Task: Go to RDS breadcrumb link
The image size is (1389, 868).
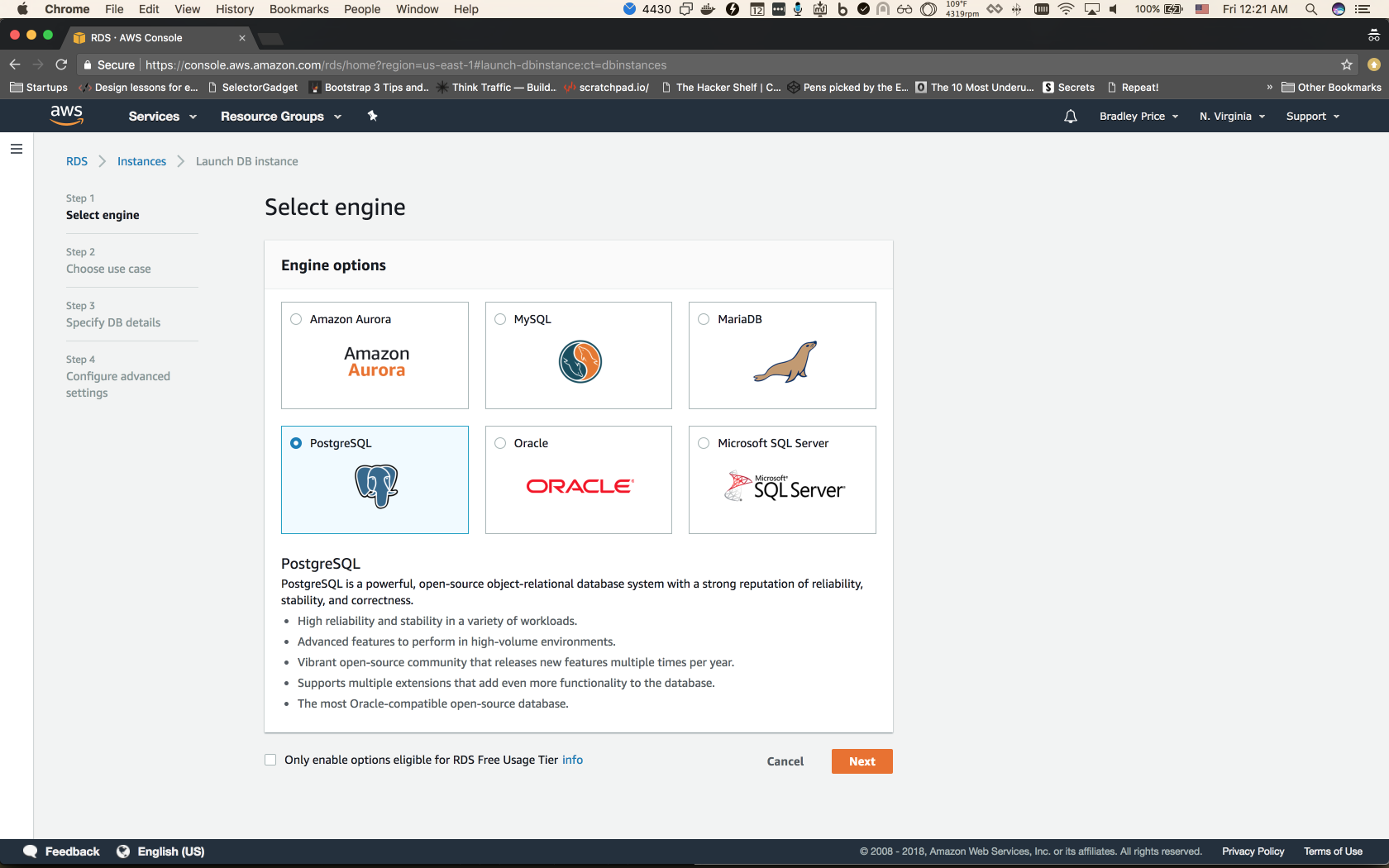Action: coord(77,161)
